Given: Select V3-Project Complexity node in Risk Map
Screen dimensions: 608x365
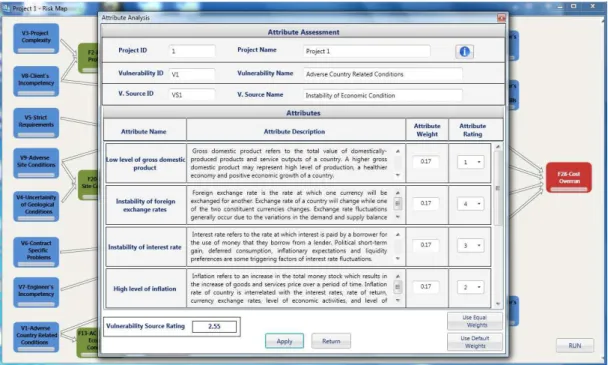Looking at the screenshot, I should tap(36, 38).
